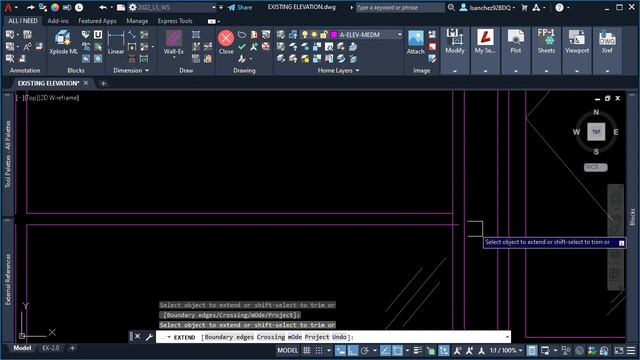The image size is (640, 360).
Task: Open the Tool Palettes side panel
Action: [x=8, y=154]
